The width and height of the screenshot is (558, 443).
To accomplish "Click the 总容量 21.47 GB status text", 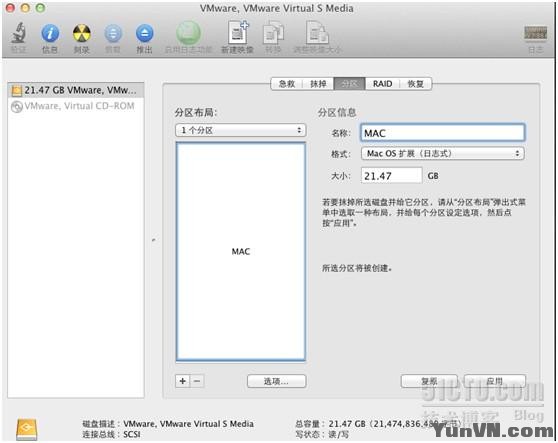I will (377, 423).
